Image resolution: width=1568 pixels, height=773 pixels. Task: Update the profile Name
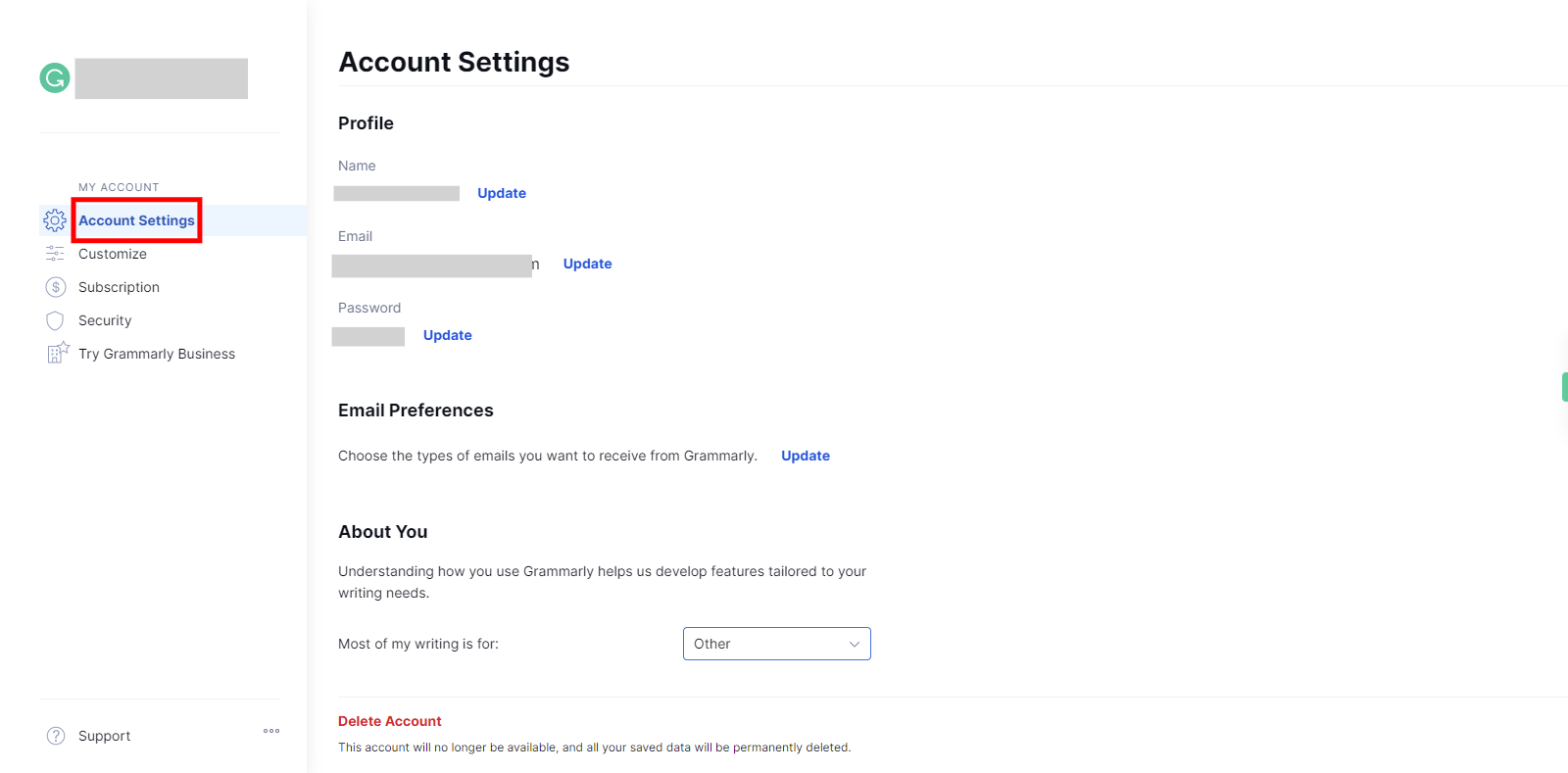pos(502,193)
